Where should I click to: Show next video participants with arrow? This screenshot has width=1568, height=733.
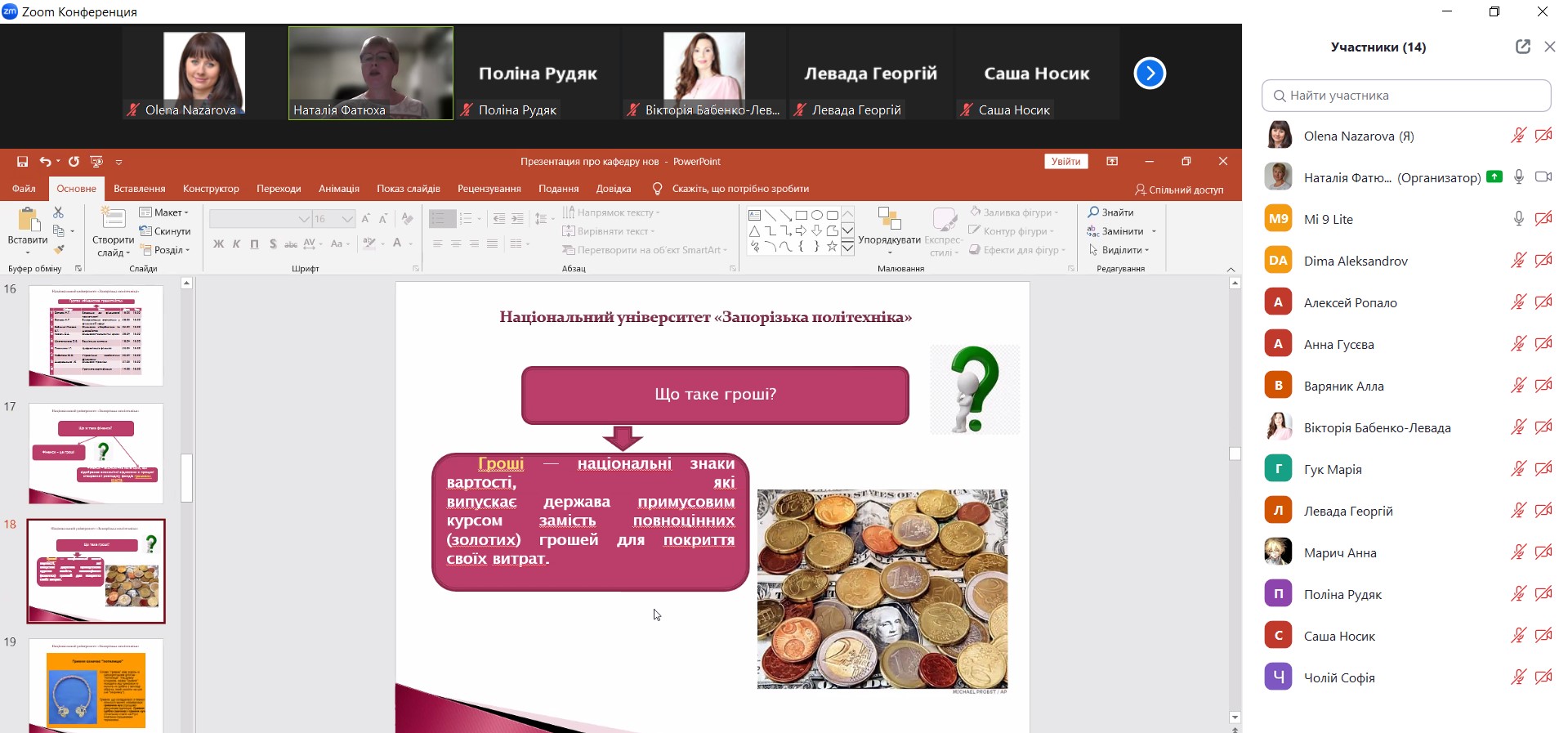click(1149, 74)
